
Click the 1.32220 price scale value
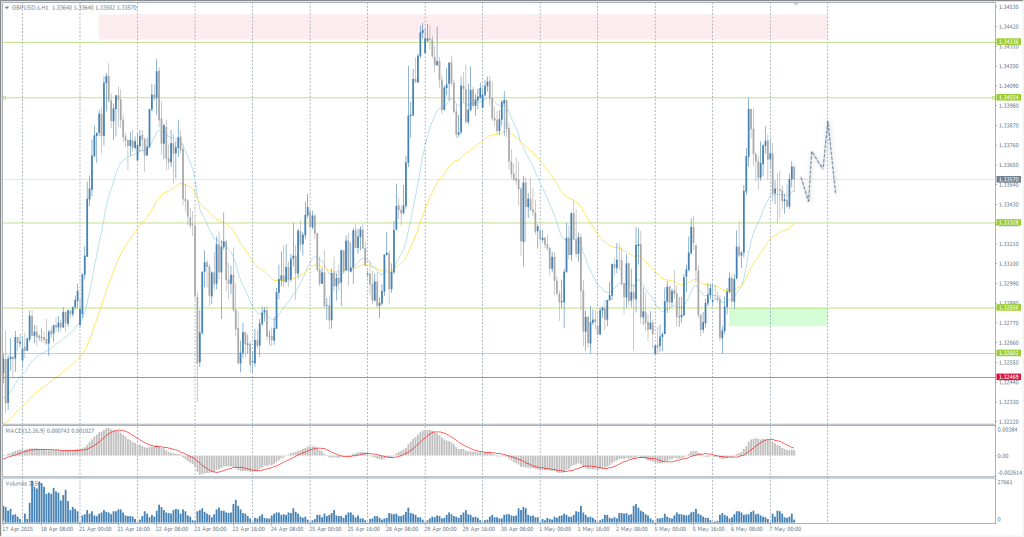(x=1009, y=421)
